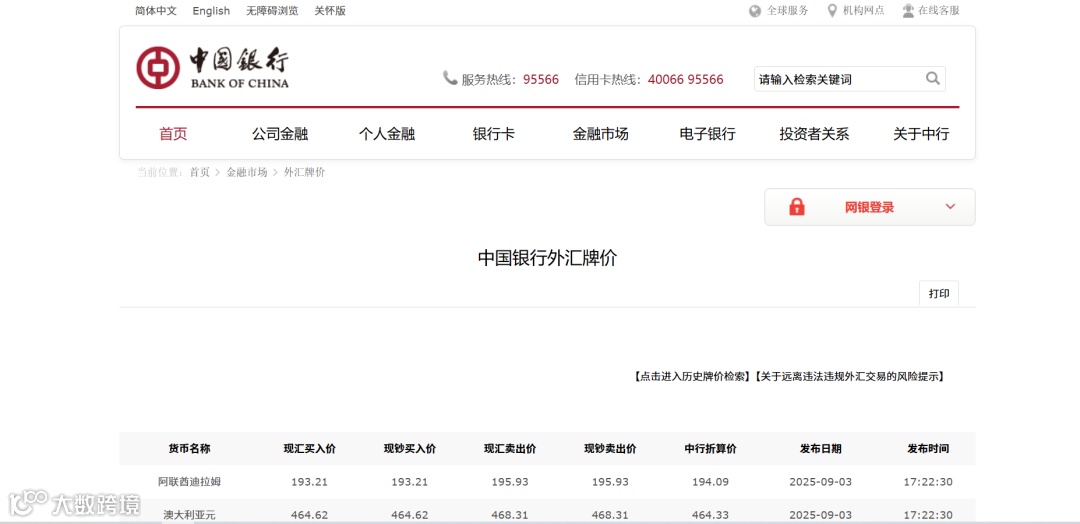Click the person icon for 在线客服

click(x=908, y=10)
